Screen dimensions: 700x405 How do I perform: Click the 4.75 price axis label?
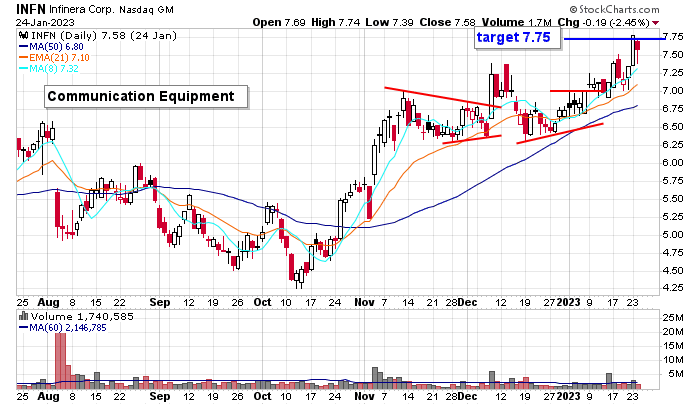[x=673, y=252]
